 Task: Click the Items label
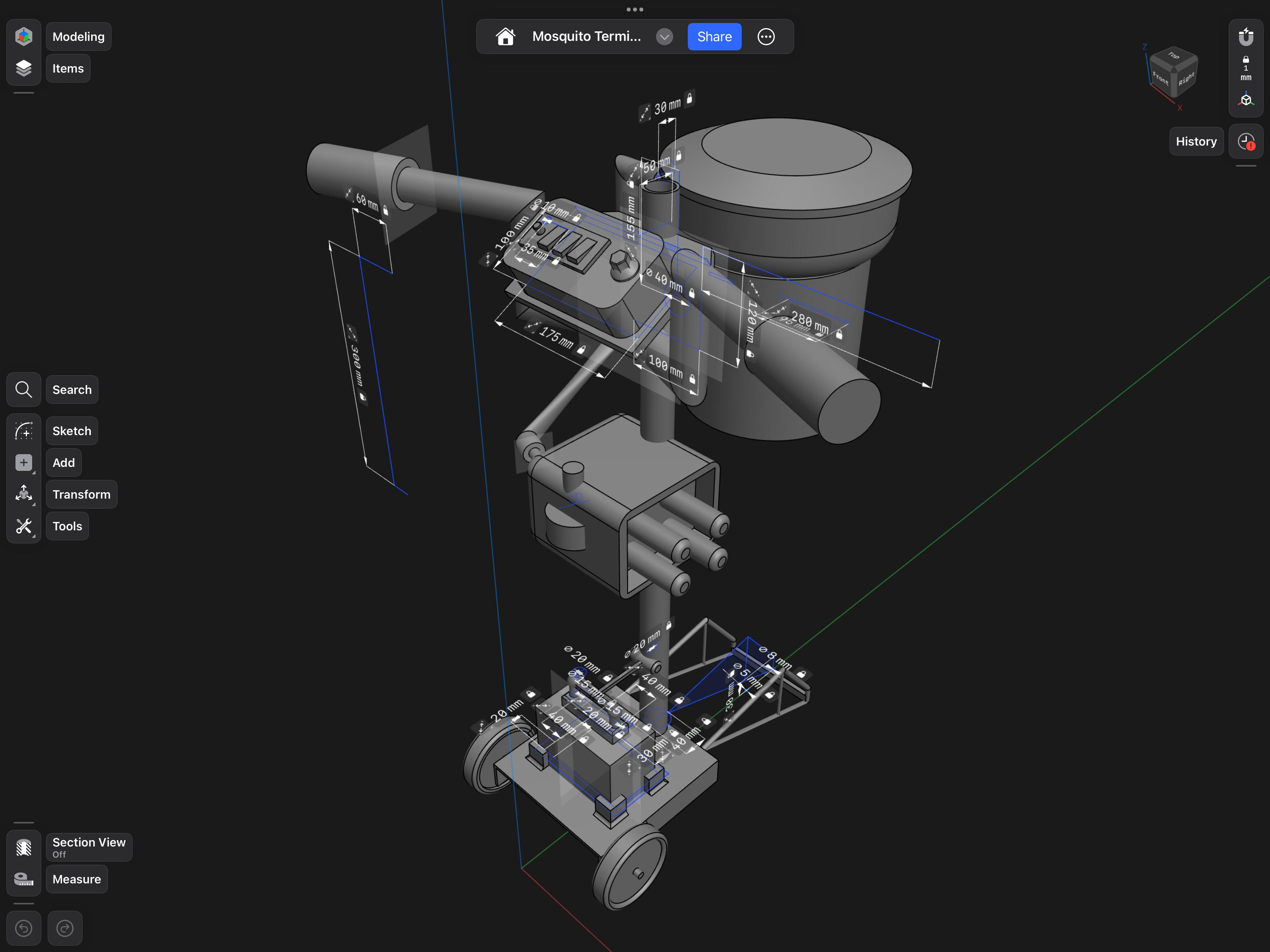point(68,68)
